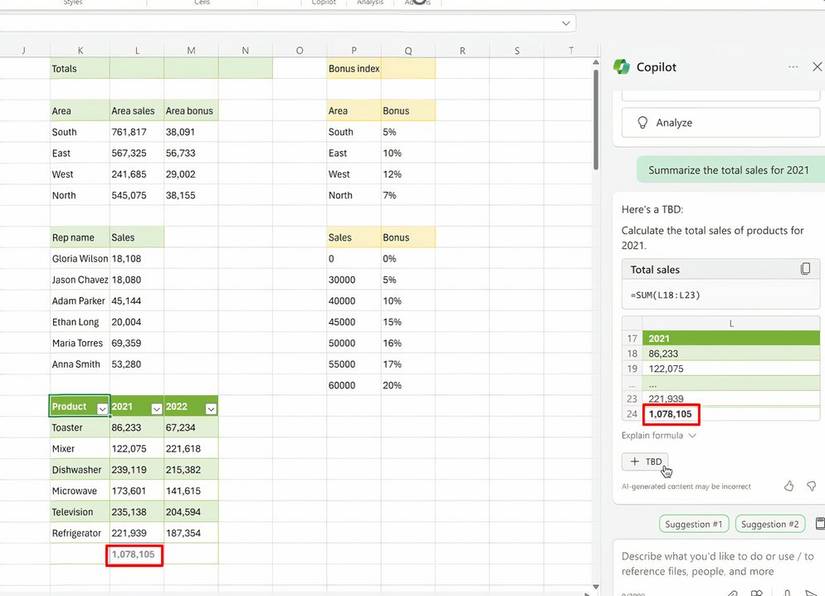Give thumbs up to Copilot response
Screen dimensions: 825x596
[x=789, y=486]
